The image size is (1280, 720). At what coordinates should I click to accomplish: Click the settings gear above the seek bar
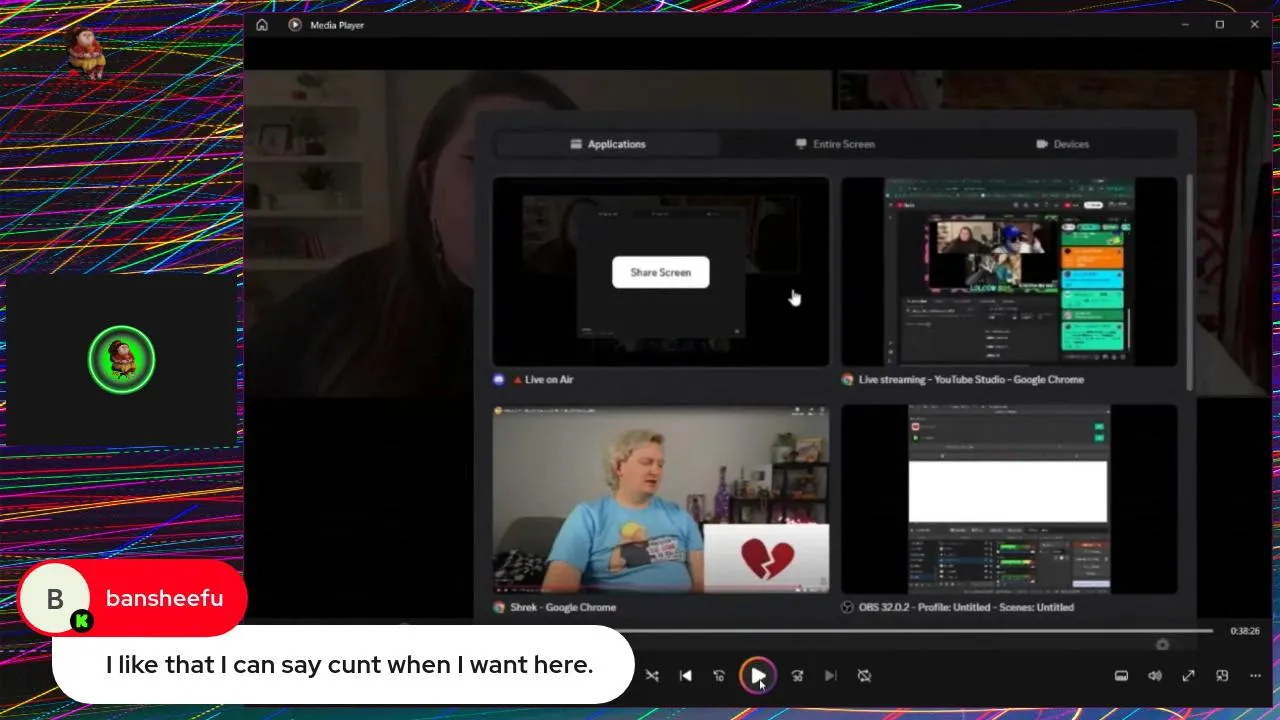click(x=1162, y=645)
